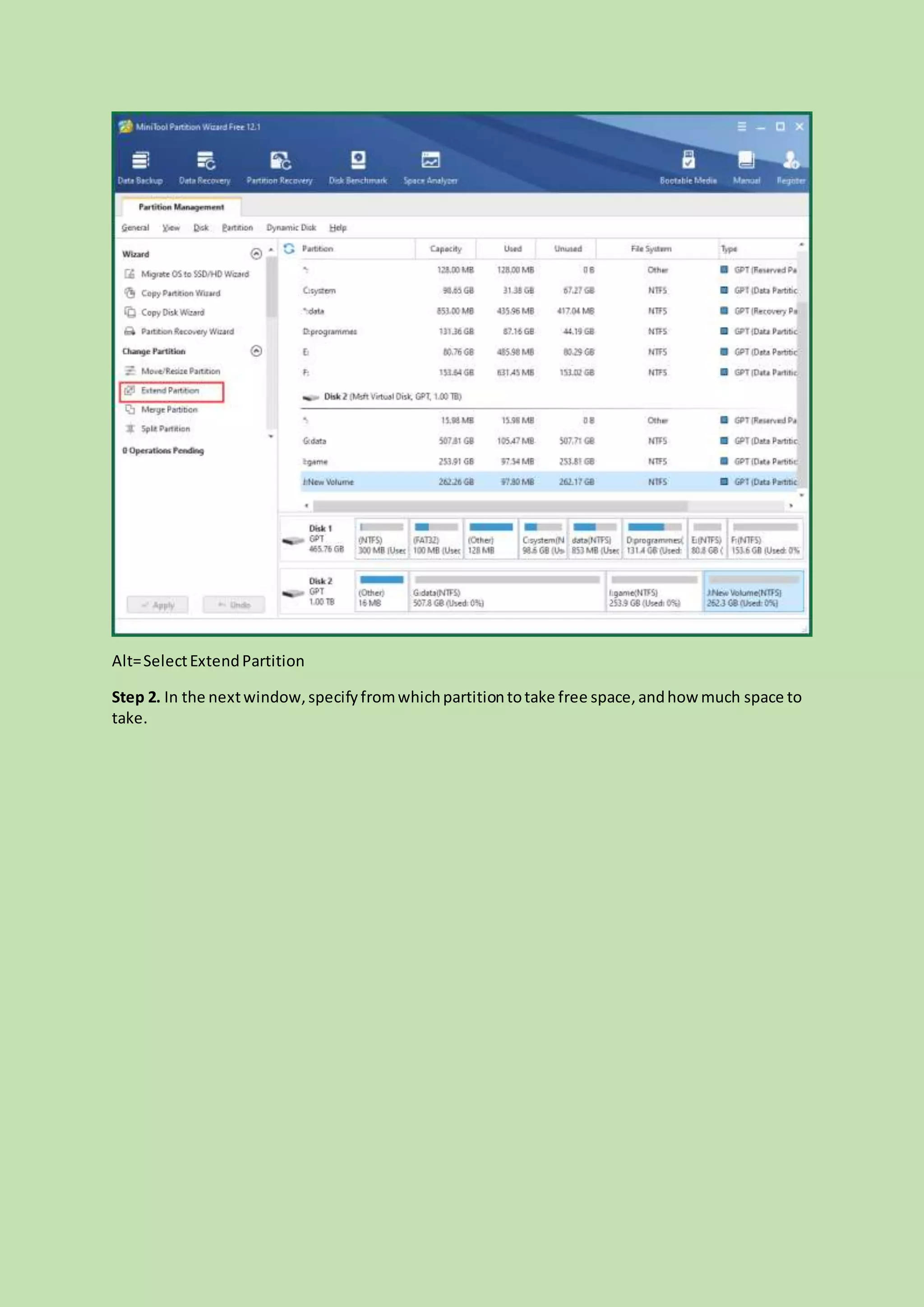Open the Partition Recovery tool
This screenshot has width=924, height=1307.
[x=279, y=168]
